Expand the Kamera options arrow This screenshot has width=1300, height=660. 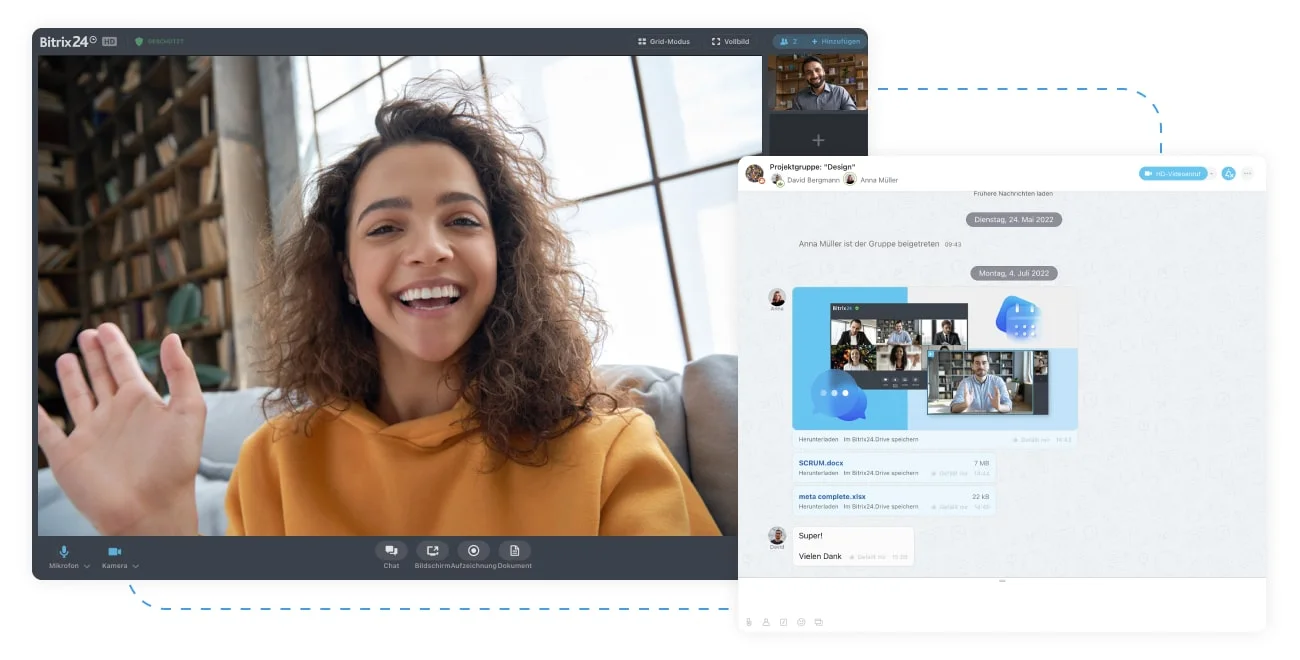135,566
